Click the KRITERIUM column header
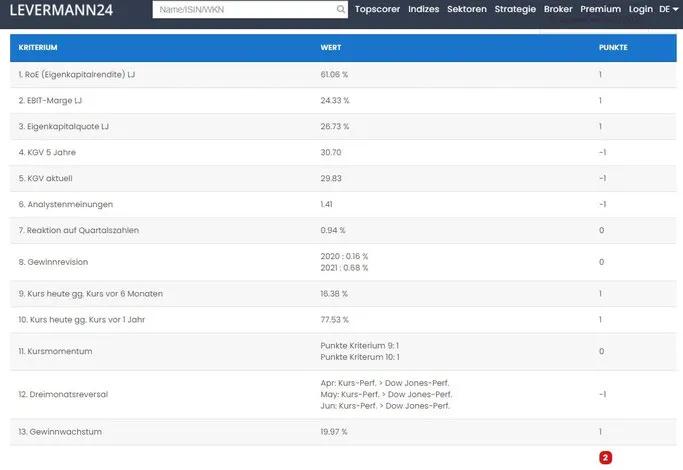 pos(38,47)
